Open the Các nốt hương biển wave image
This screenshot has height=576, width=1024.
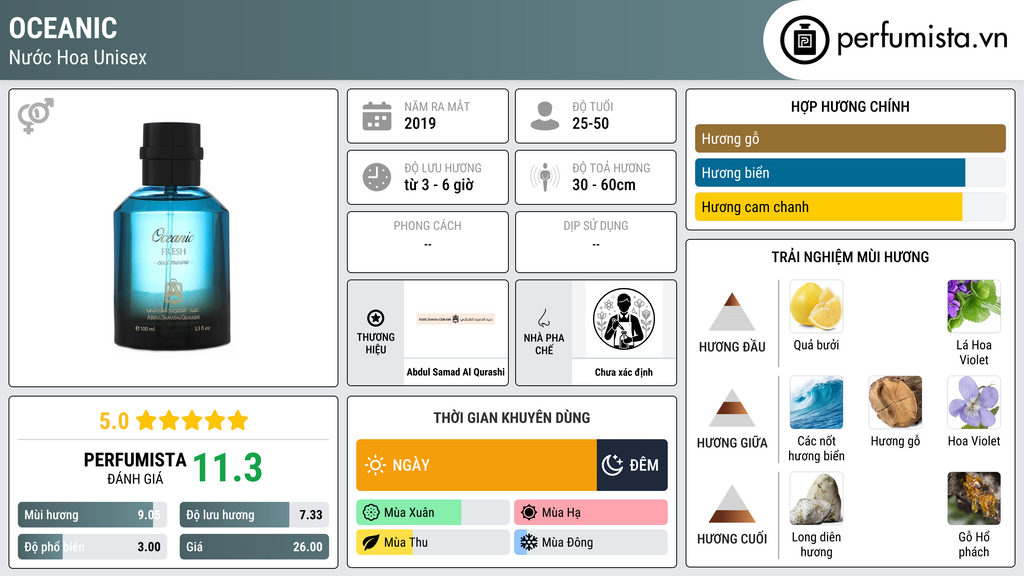click(x=816, y=403)
